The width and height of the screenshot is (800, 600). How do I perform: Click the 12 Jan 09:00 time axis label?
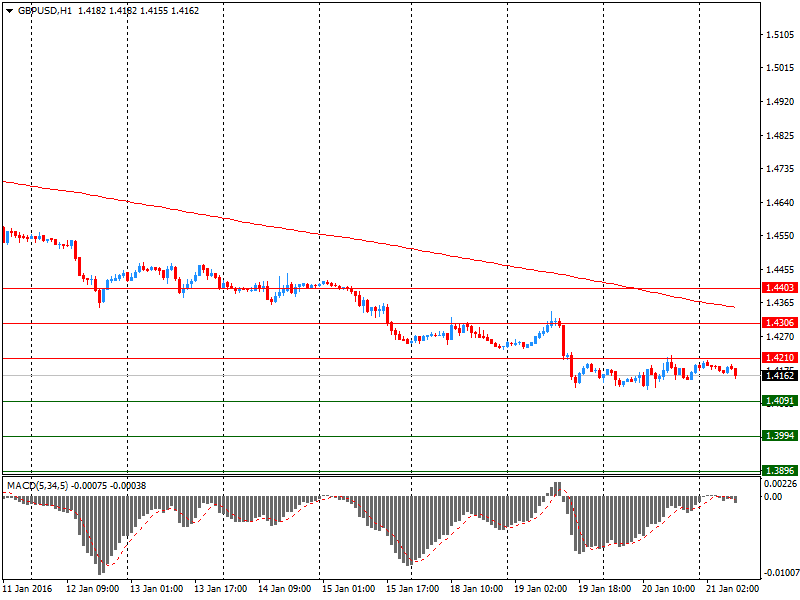(92, 589)
